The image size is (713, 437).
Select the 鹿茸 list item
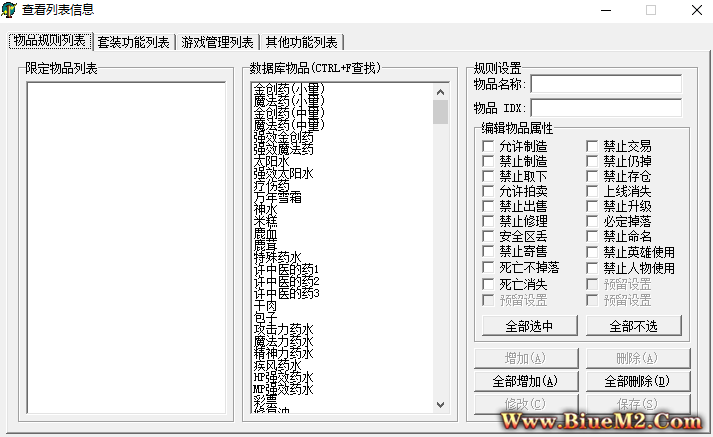click(266, 245)
